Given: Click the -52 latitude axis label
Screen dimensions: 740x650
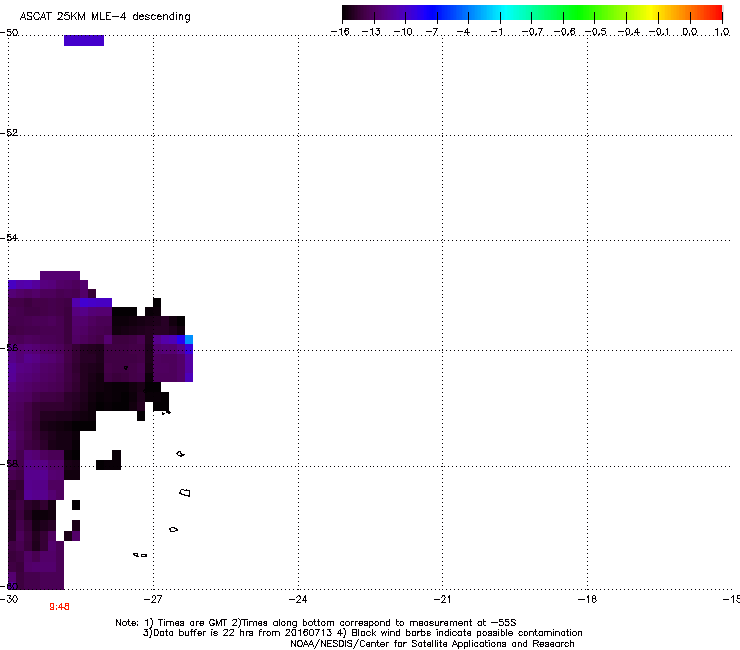Looking at the screenshot, I should [9, 133].
